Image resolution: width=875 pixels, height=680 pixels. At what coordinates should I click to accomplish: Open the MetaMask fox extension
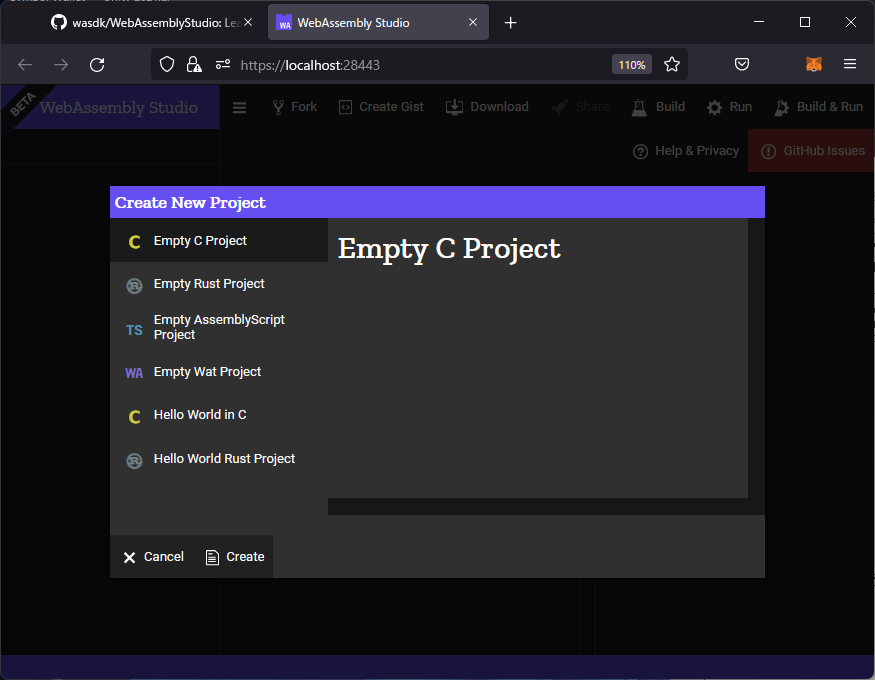(x=814, y=65)
